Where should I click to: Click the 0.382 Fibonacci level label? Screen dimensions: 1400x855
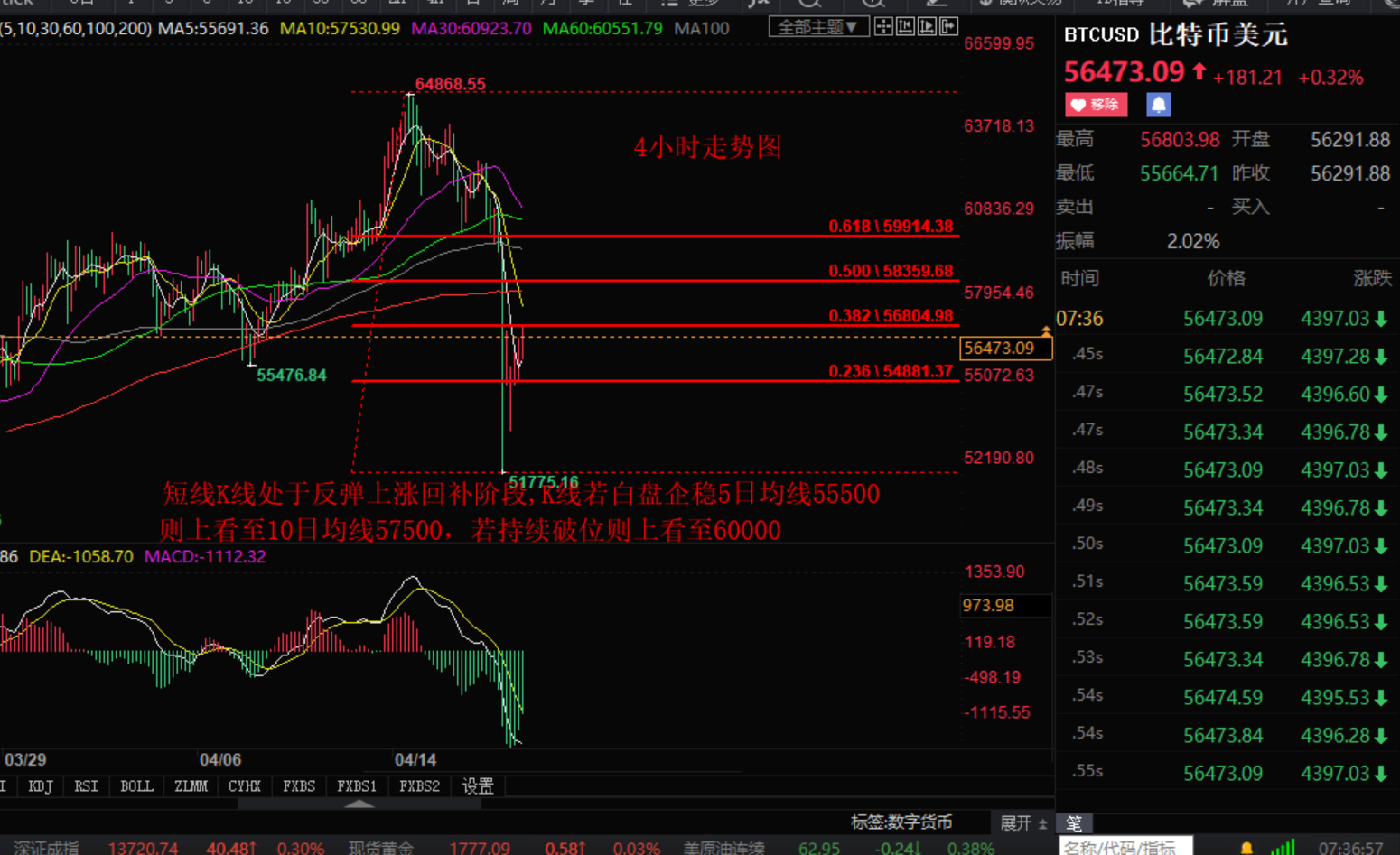click(891, 316)
